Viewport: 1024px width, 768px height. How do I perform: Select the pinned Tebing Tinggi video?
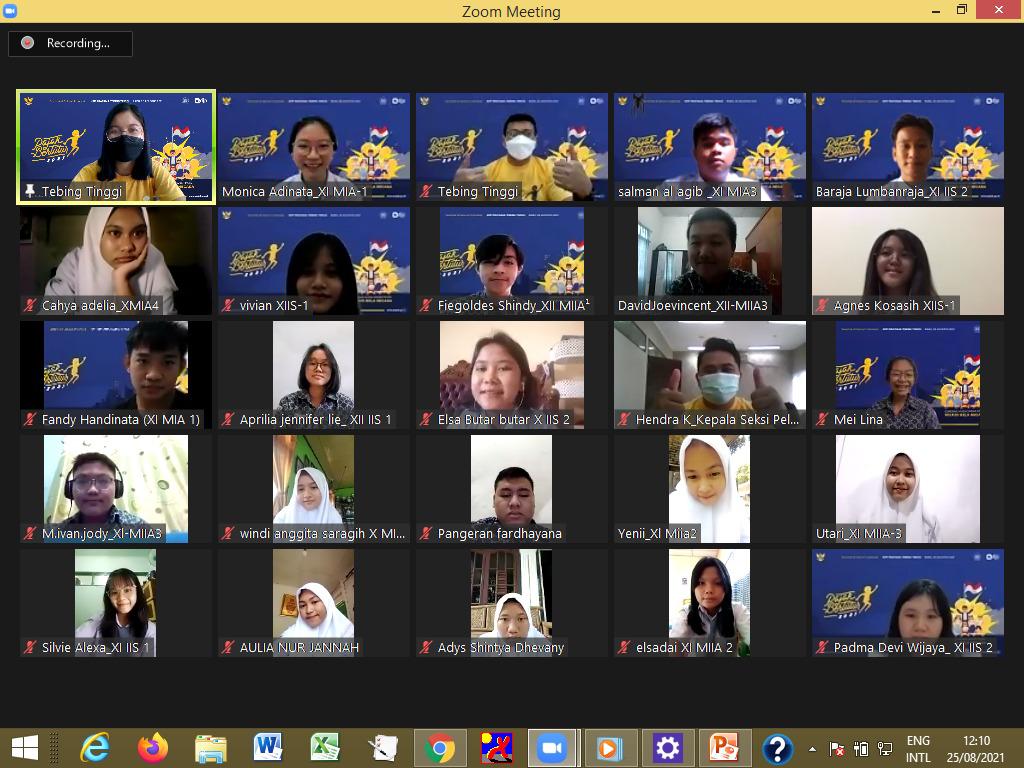(116, 146)
